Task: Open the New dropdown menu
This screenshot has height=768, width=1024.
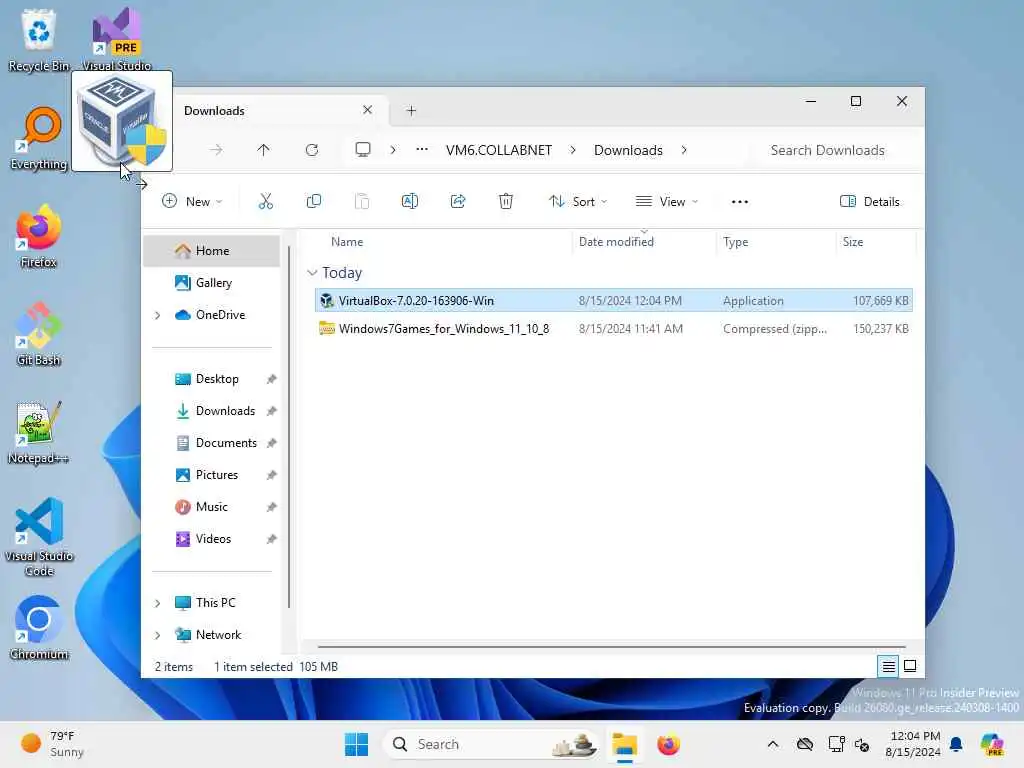Action: click(192, 201)
